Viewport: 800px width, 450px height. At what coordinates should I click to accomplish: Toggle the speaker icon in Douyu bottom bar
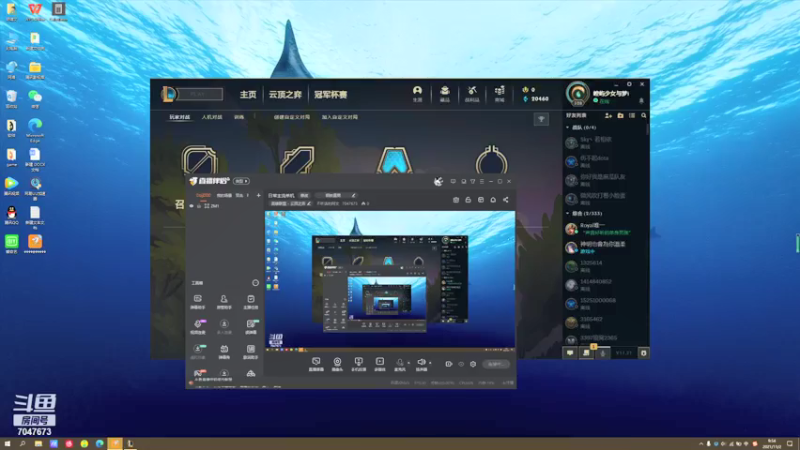[421, 363]
